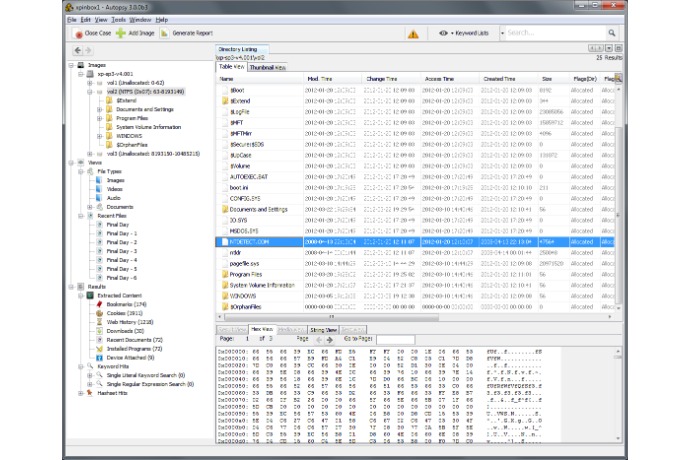This screenshot has width=690, height=460.
Task: Click the yellow warning triangle icon
Action: 413,34
